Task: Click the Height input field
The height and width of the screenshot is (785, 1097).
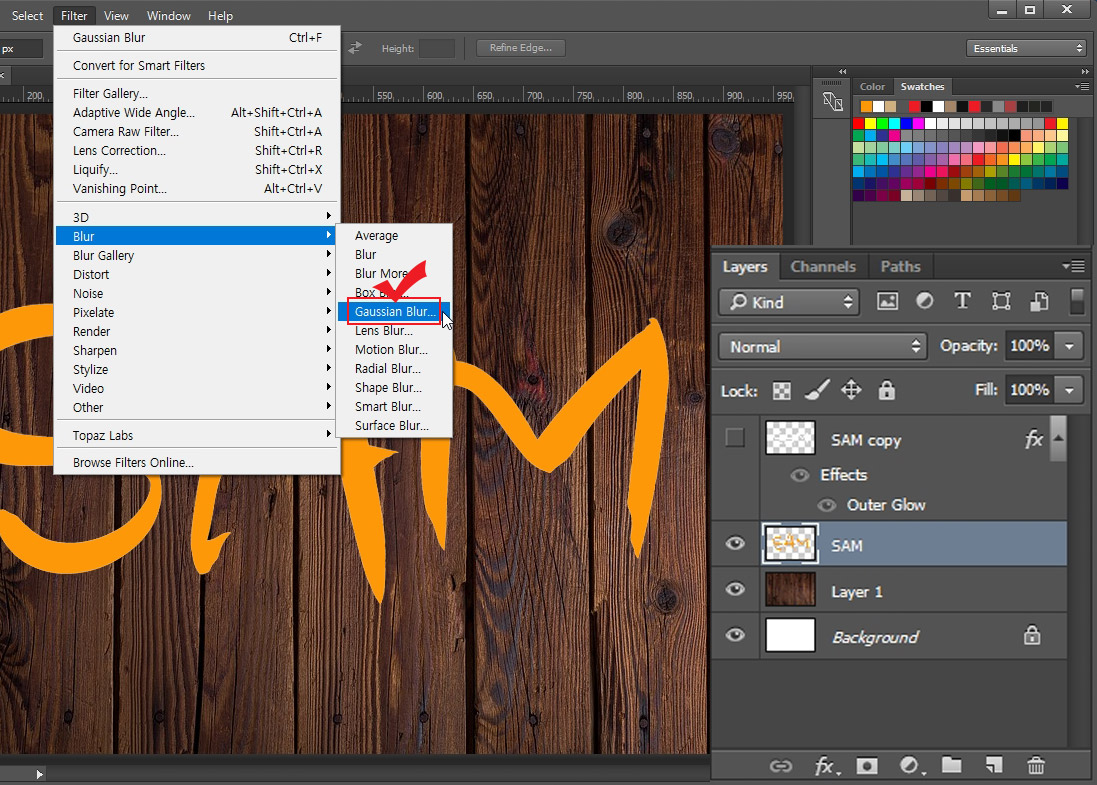Action: point(437,48)
